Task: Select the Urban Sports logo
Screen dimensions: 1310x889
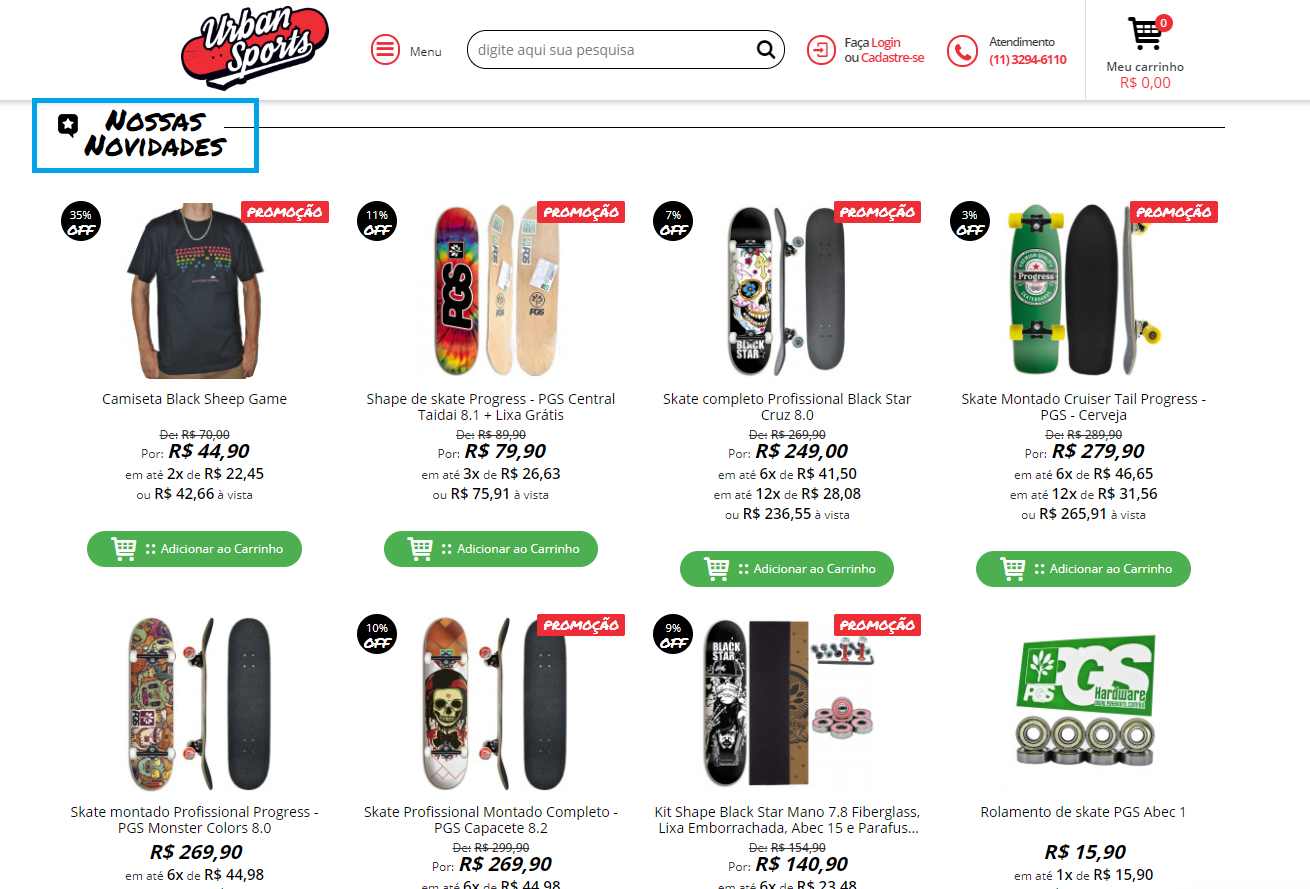Action: [x=254, y=46]
